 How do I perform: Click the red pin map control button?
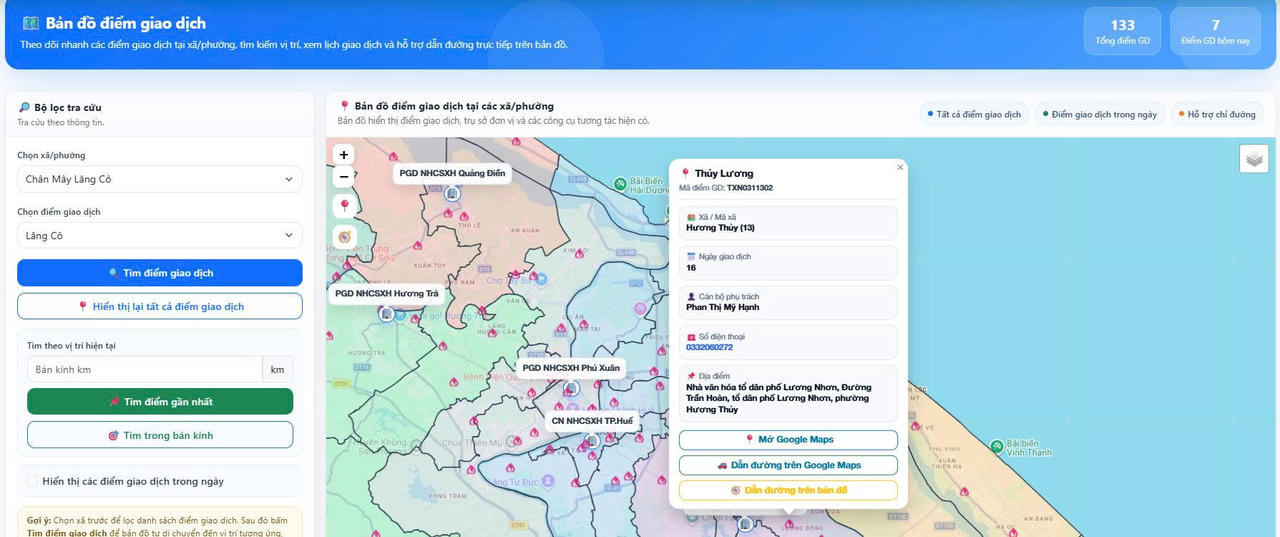(344, 206)
